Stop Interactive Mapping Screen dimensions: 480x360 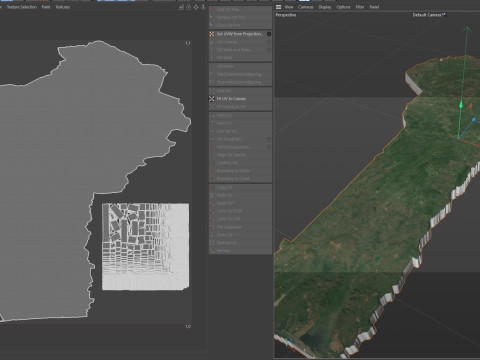click(x=239, y=82)
